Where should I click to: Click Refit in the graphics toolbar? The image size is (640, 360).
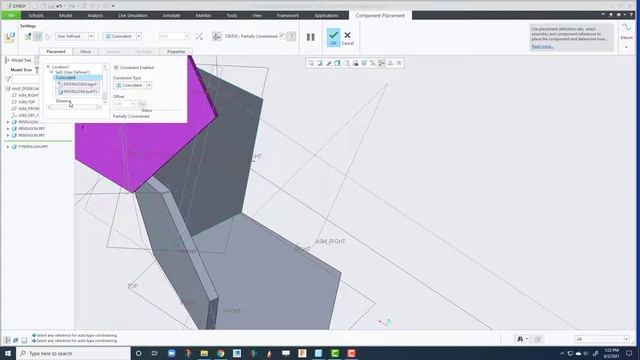pos(311,63)
